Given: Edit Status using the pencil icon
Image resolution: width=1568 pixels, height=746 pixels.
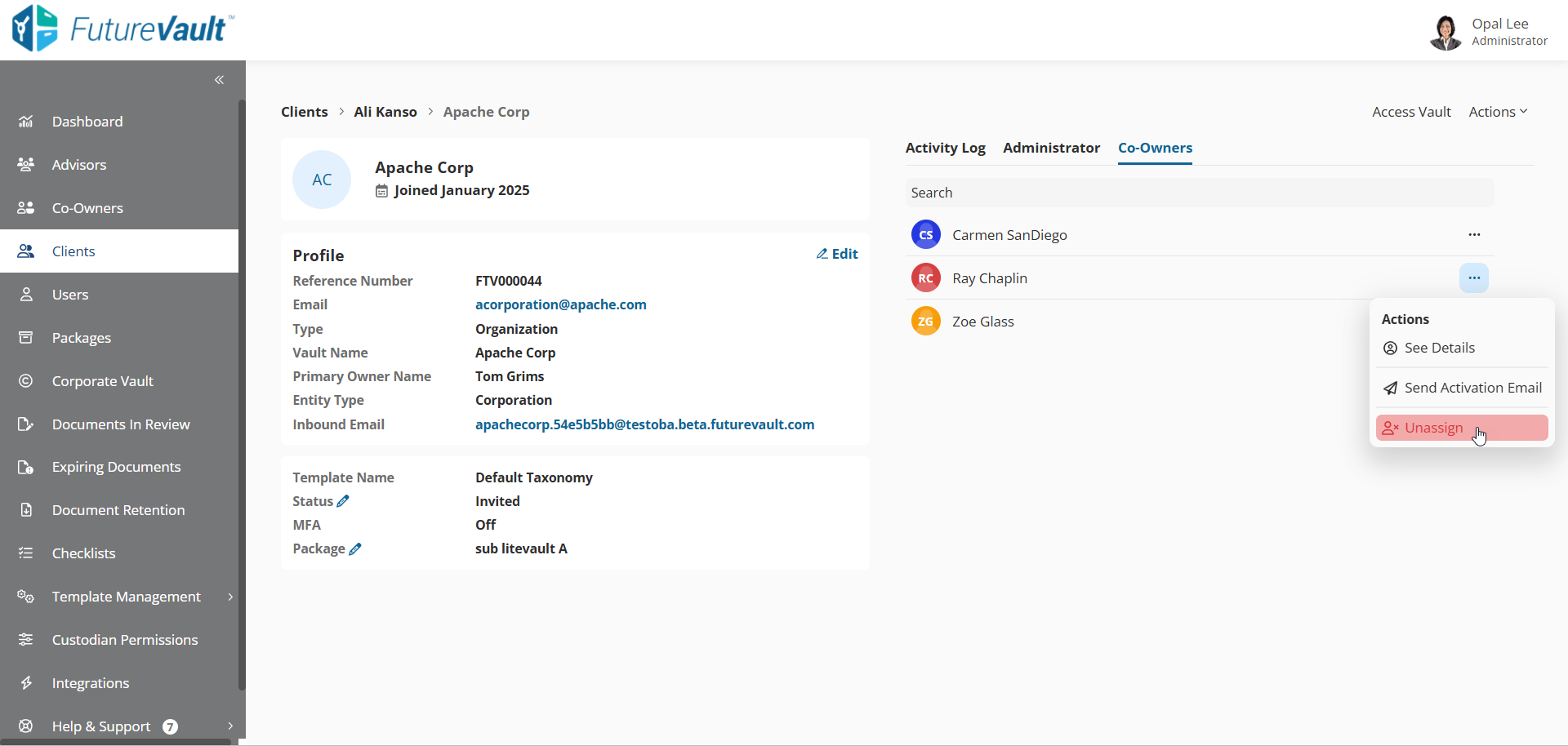Looking at the screenshot, I should pyautogui.click(x=344, y=501).
